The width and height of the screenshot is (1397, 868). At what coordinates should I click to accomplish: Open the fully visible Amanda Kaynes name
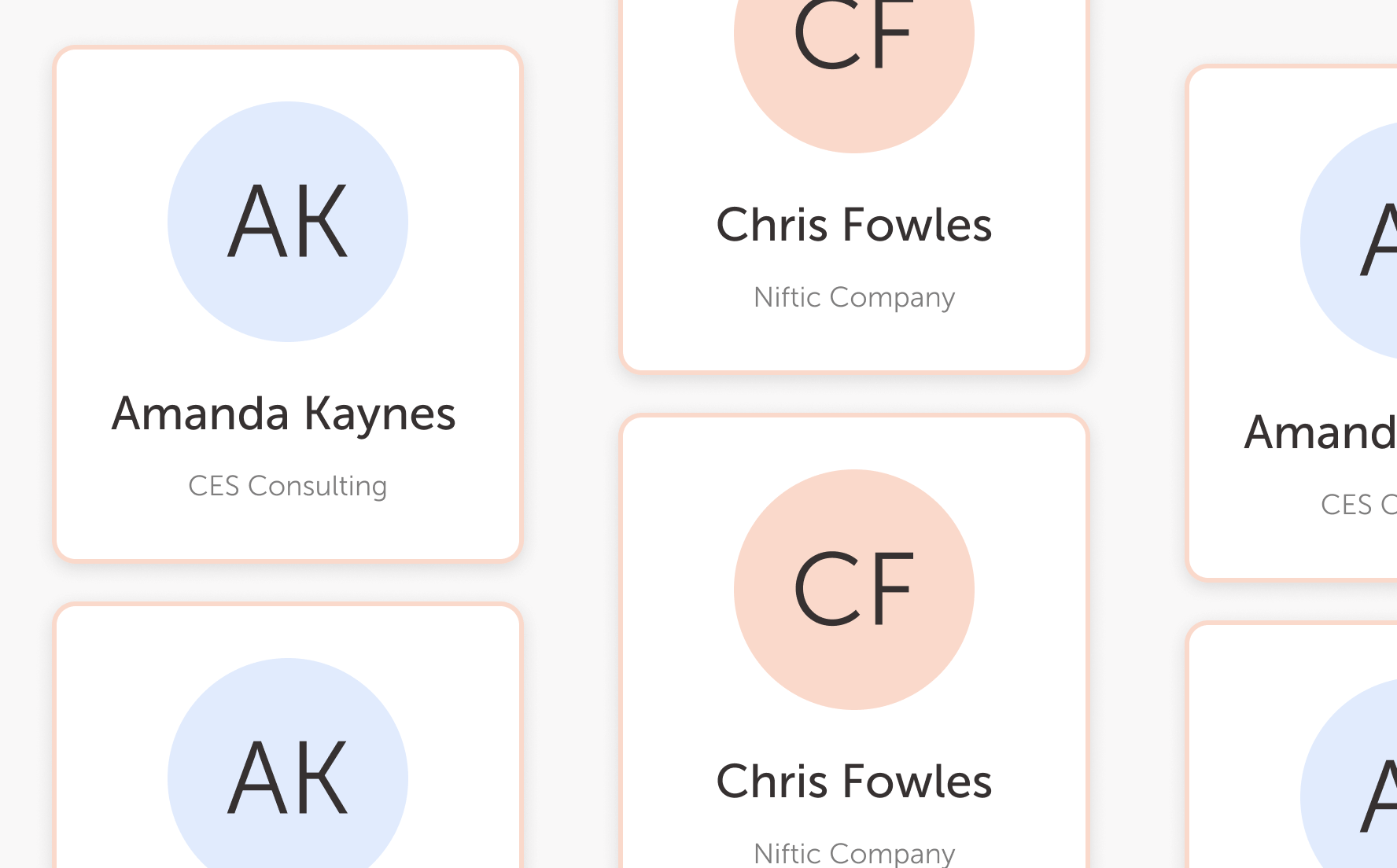point(284,414)
